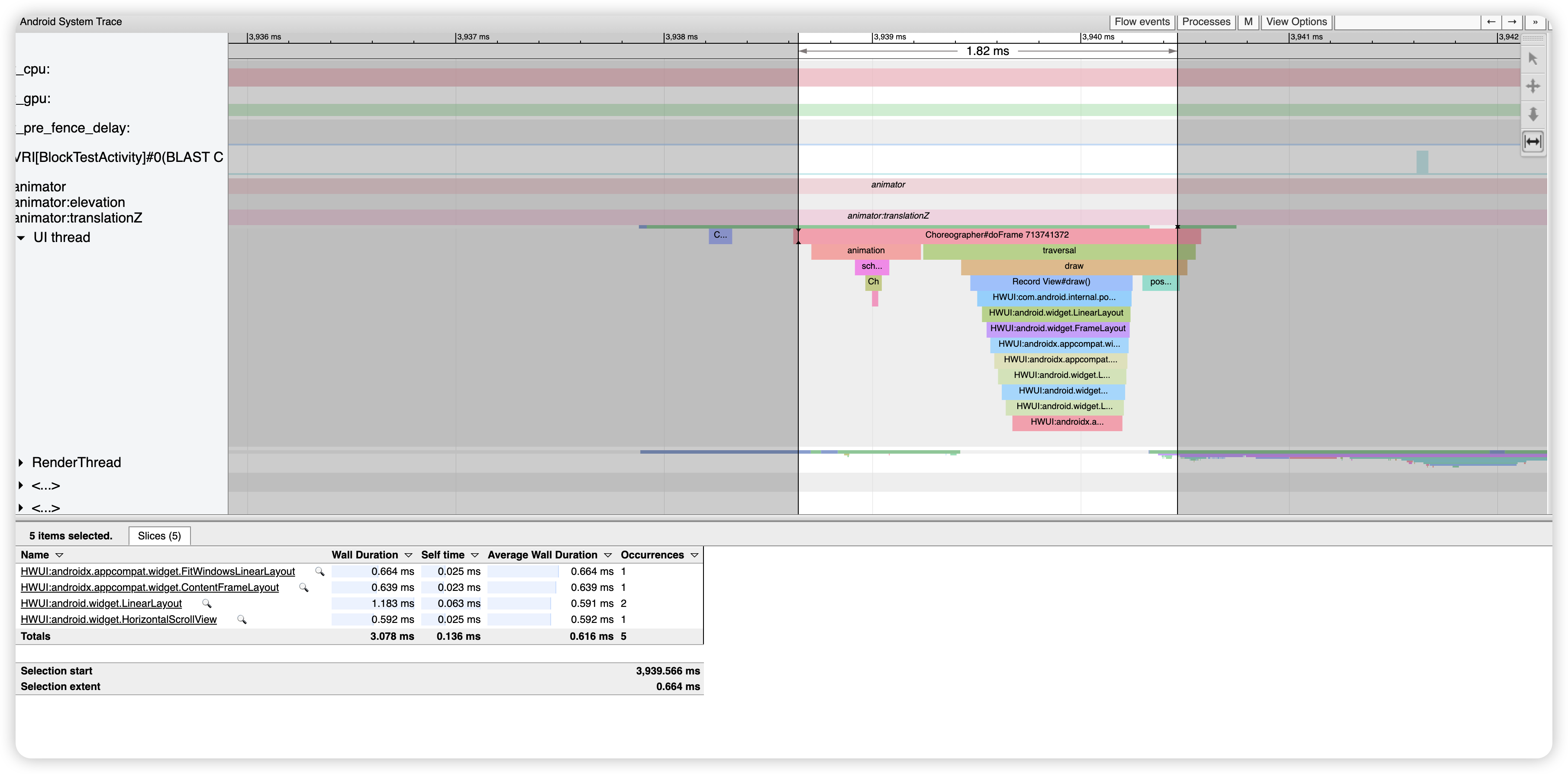
Task: Sort by Wall Duration column arrow
Action: pos(408,555)
